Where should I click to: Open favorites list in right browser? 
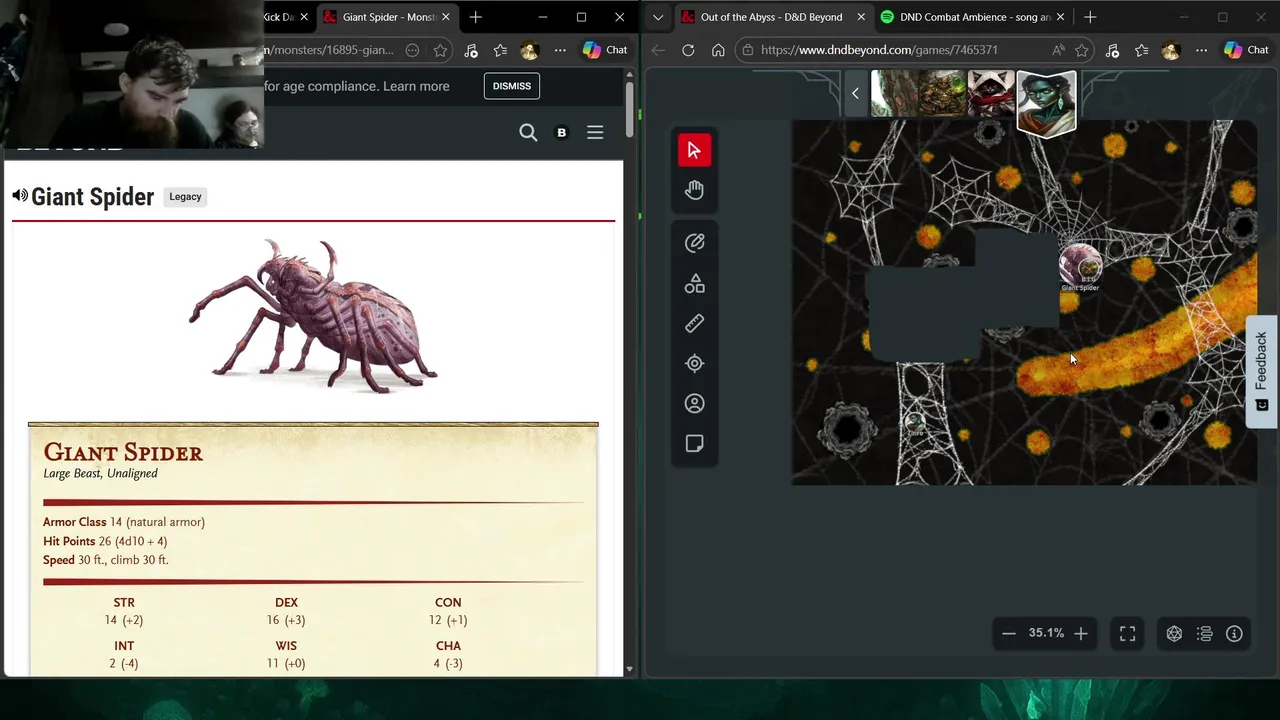1142,50
